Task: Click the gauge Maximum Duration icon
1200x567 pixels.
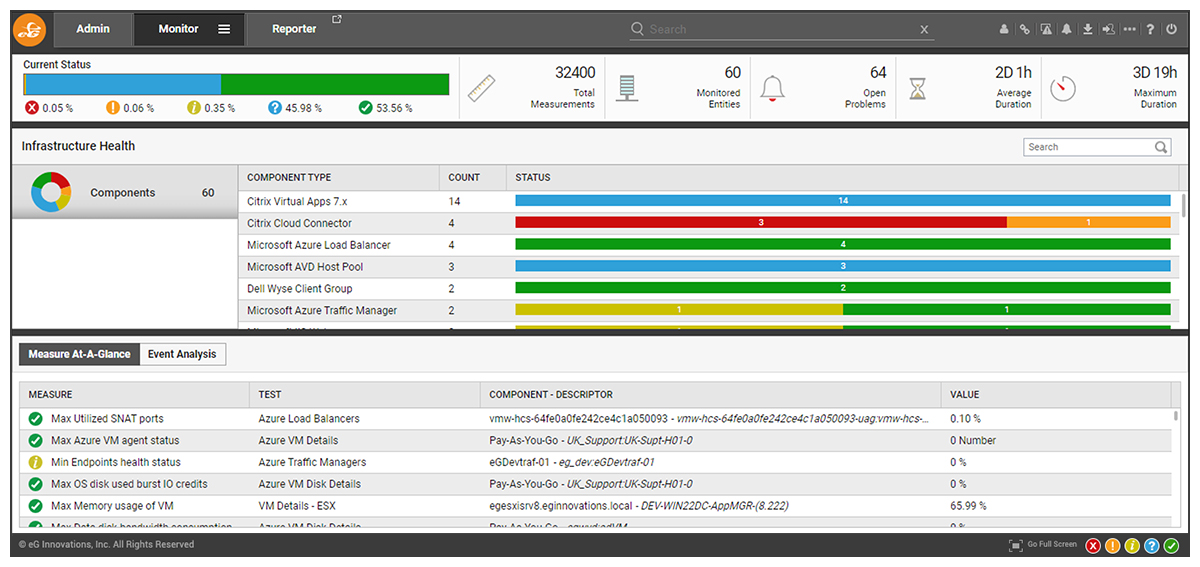Action: click(x=1062, y=89)
